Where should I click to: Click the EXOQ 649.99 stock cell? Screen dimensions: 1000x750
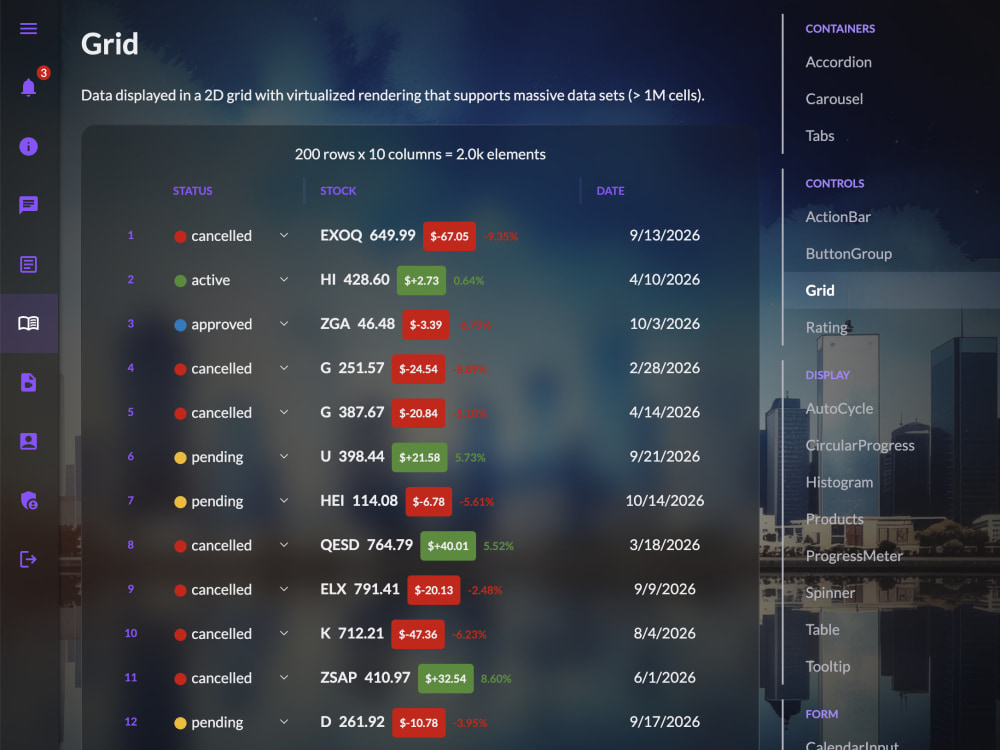pyautogui.click(x=367, y=235)
